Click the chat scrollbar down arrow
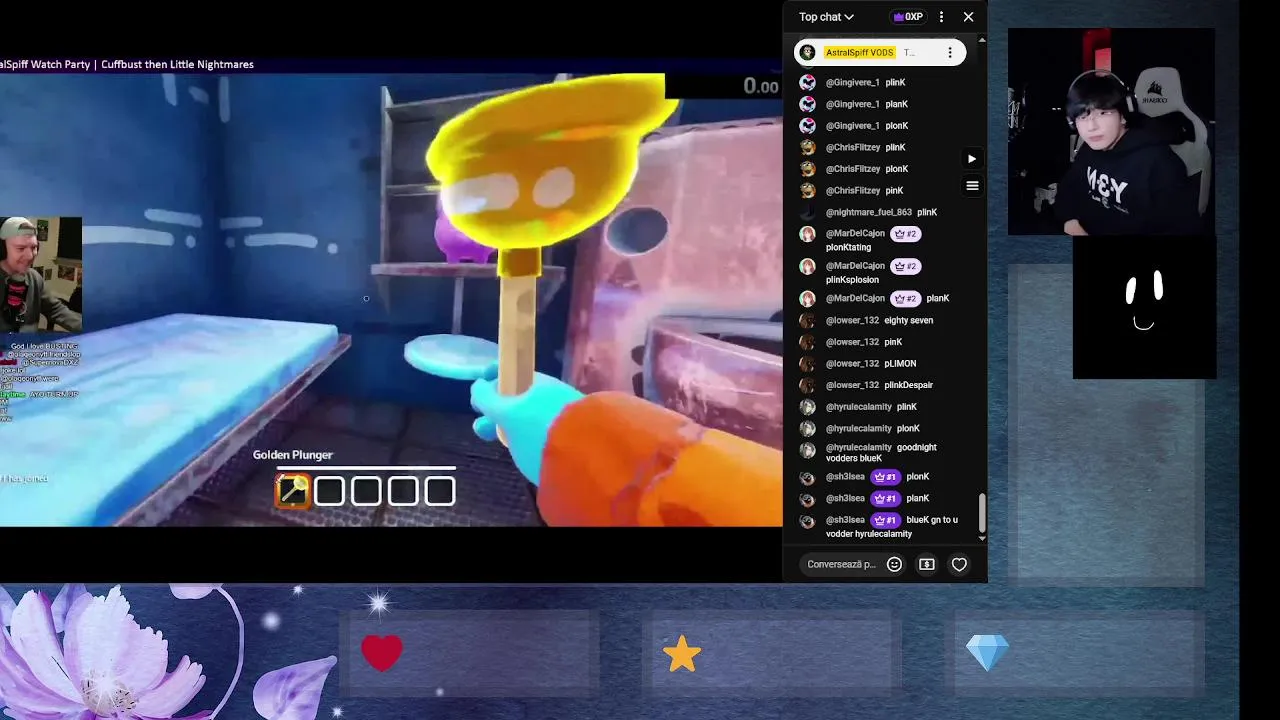 point(982,538)
